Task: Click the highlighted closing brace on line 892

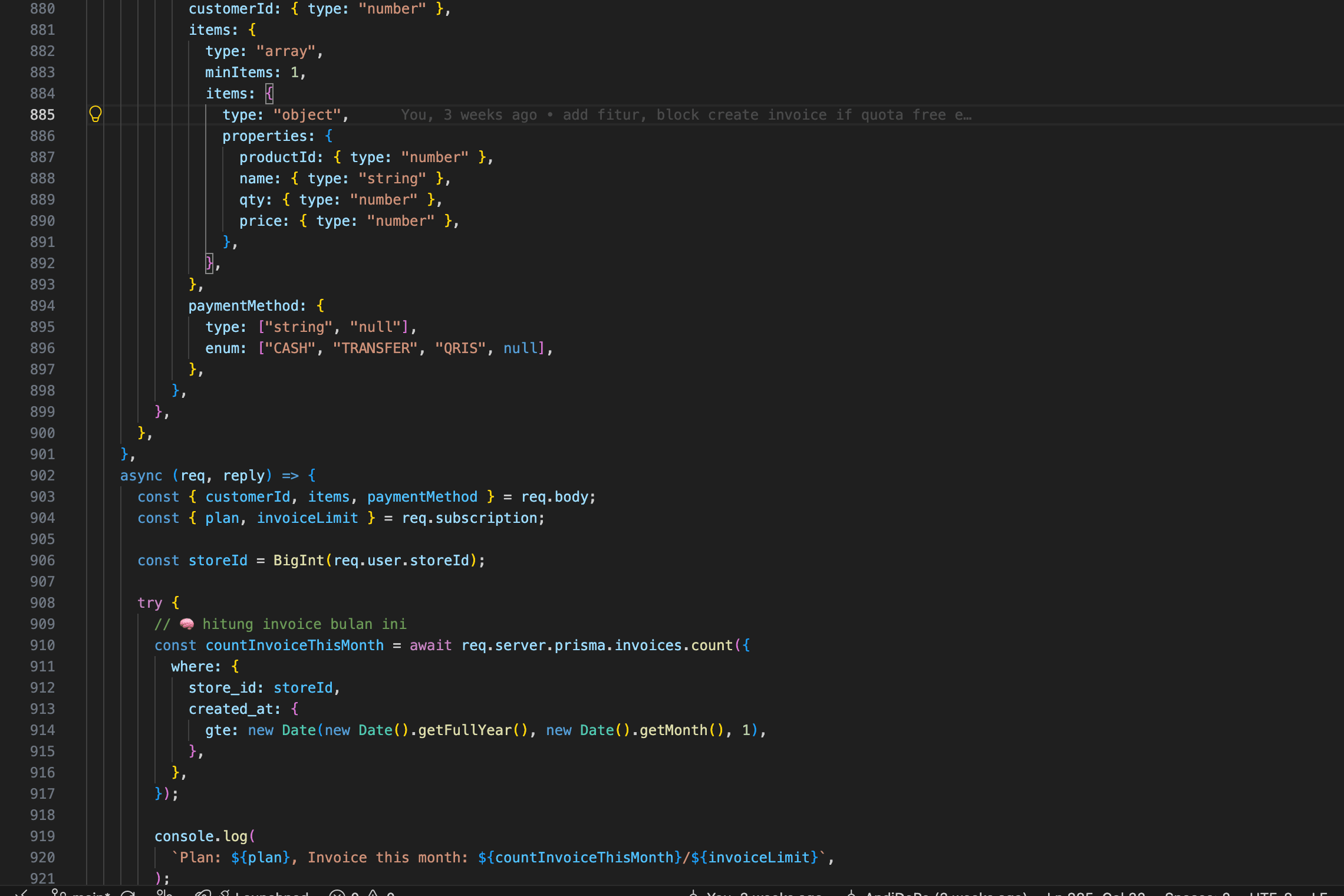Action: point(209,263)
